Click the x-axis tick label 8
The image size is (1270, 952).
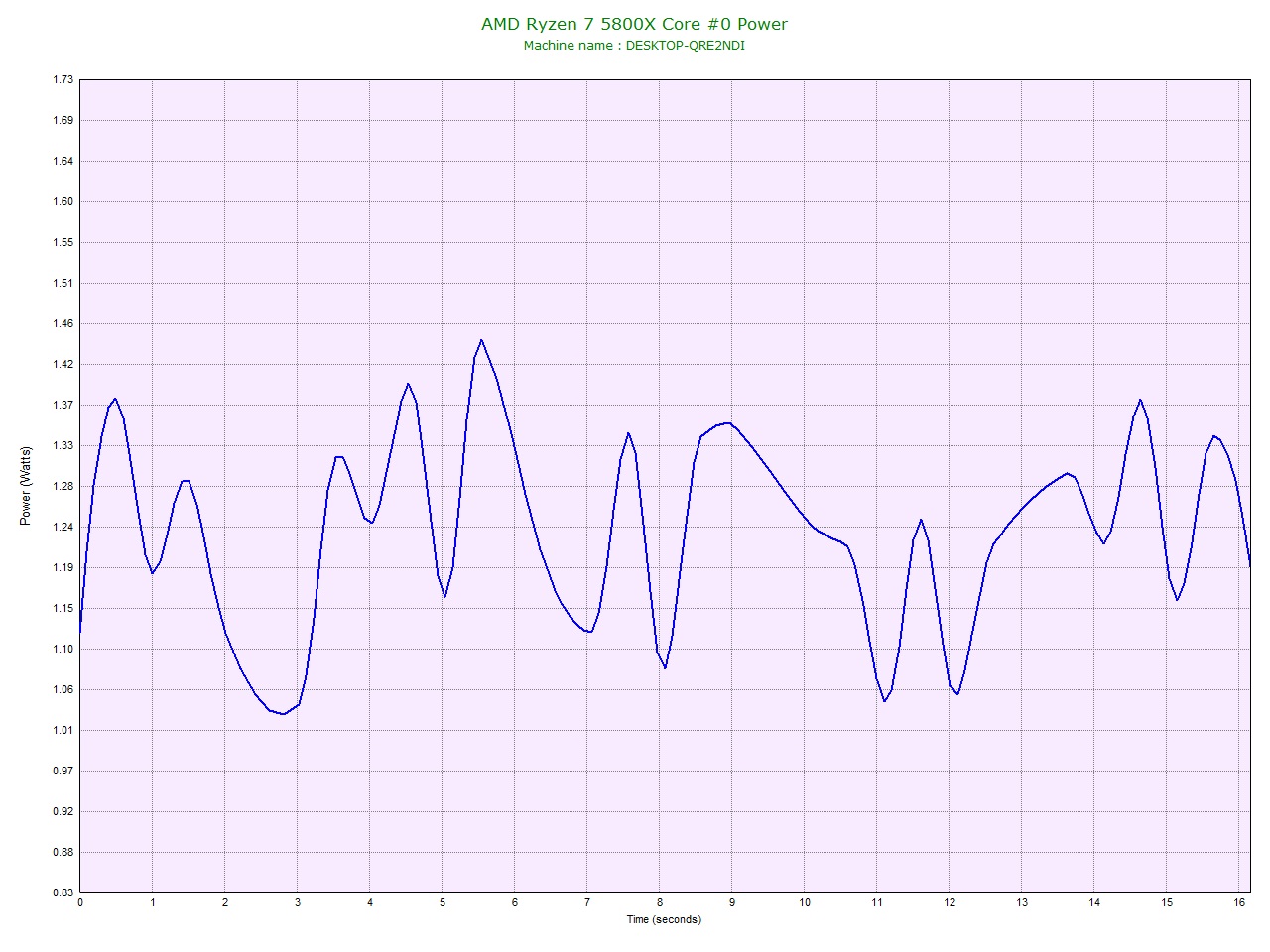pyautogui.click(x=660, y=902)
